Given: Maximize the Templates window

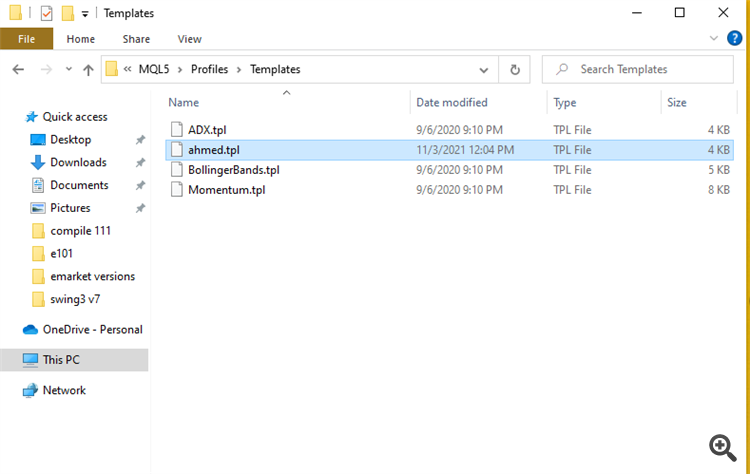Looking at the screenshot, I should point(679,13).
